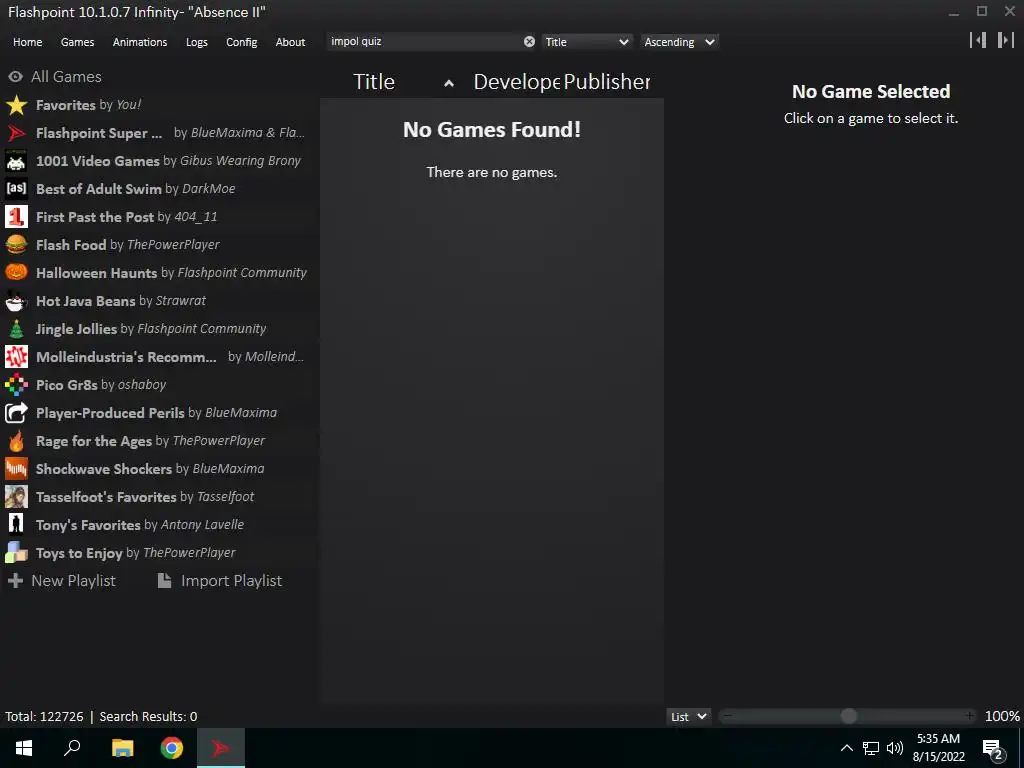1024x768 pixels.
Task: Click the Import Playlist label
Action: [x=231, y=581]
